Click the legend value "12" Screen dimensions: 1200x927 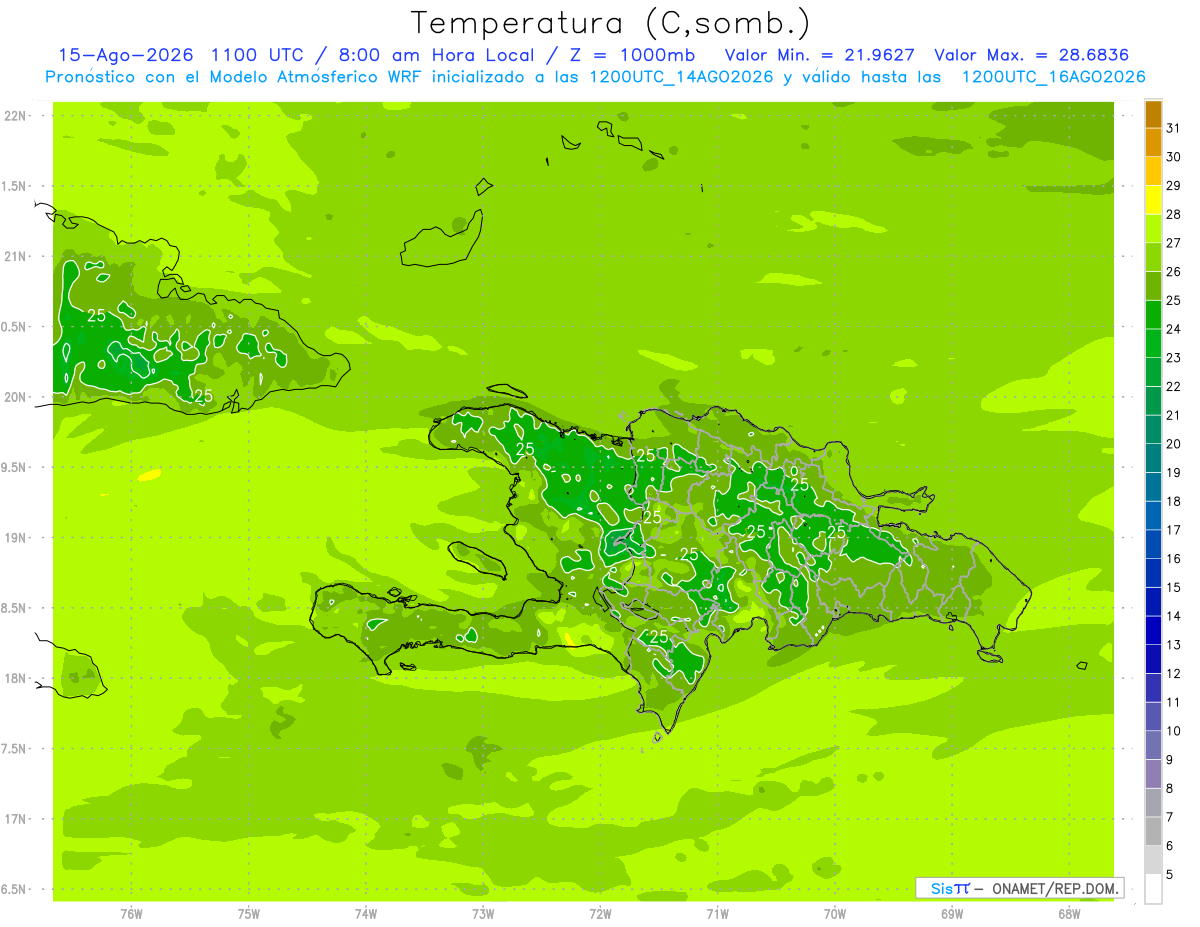pos(1173,674)
